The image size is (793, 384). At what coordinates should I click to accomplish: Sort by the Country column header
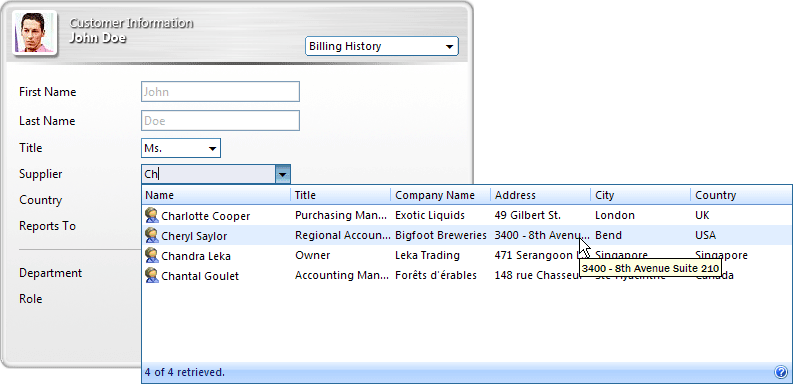pos(741,195)
